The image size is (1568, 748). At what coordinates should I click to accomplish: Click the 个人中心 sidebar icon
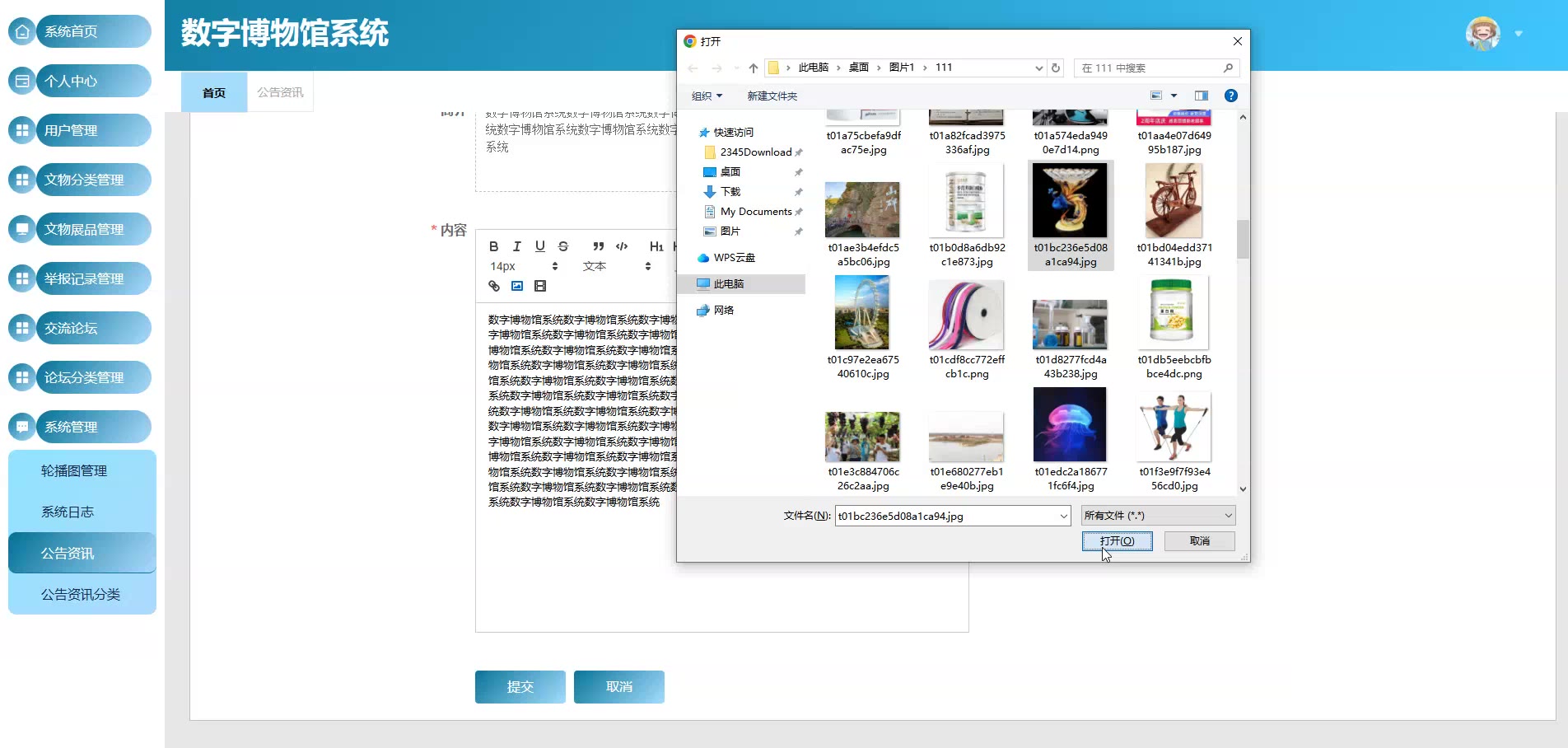click(22, 81)
